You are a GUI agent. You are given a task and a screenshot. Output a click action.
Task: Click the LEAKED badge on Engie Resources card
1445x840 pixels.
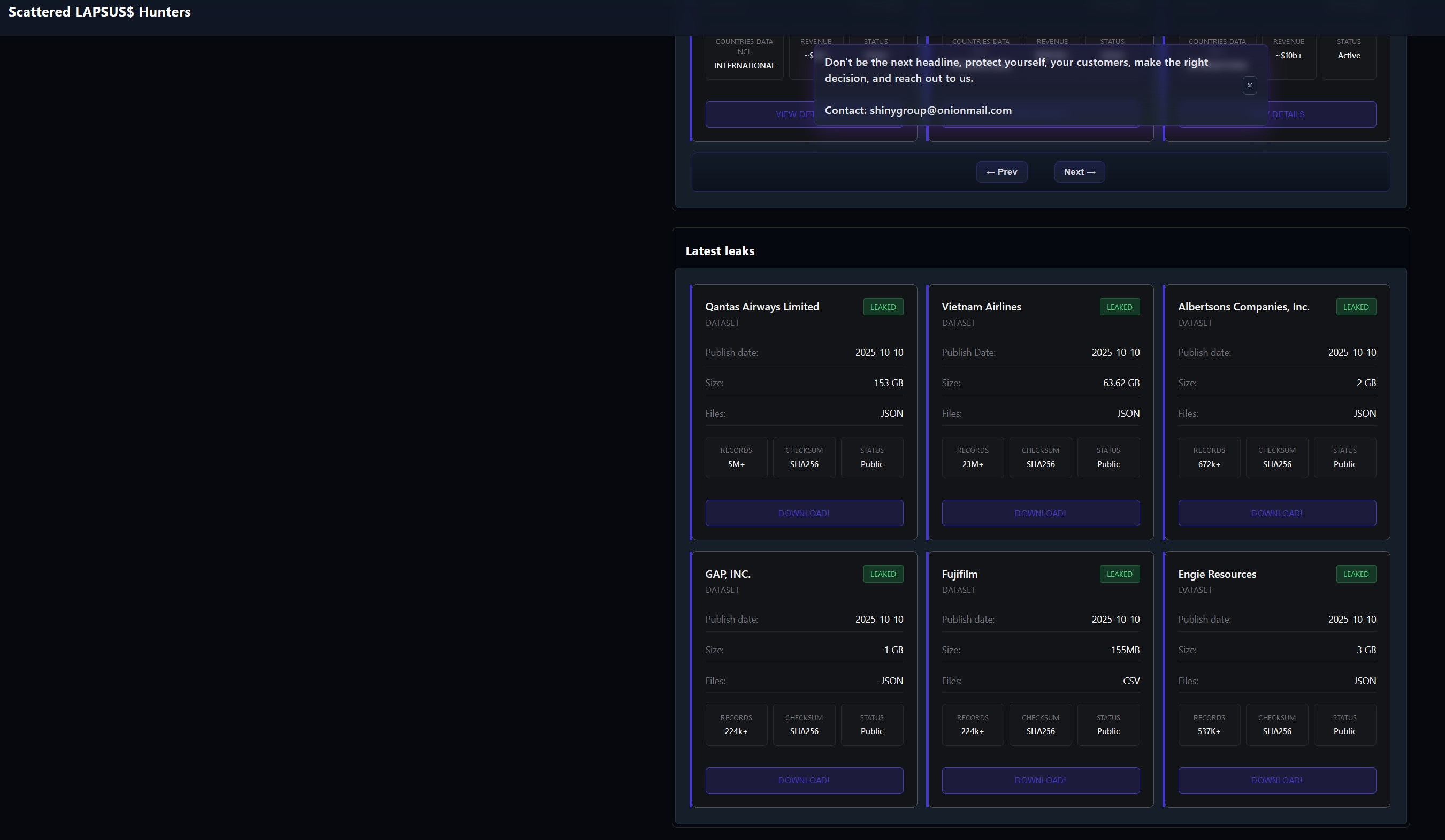click(x=1356, y=574)
